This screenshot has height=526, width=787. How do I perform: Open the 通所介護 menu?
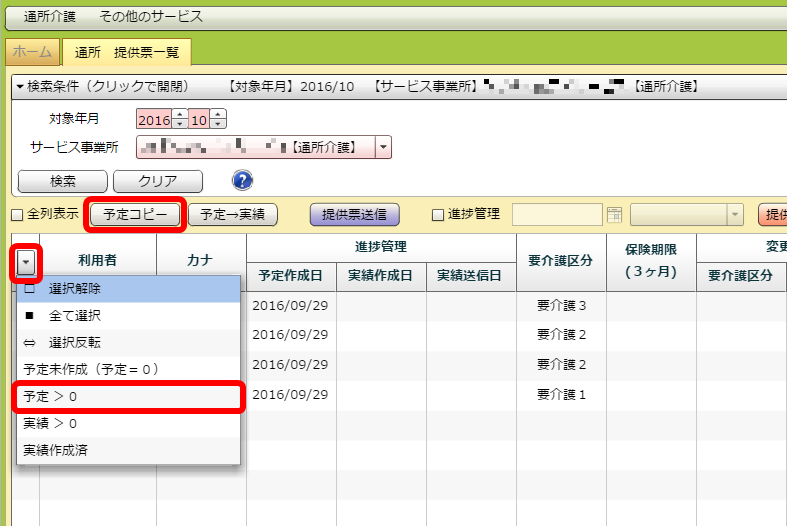[x=51, y=17]
